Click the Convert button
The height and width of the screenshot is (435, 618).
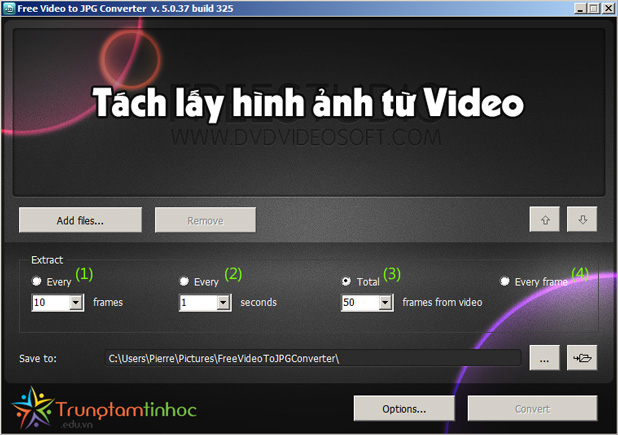click(x=532, y=409)
